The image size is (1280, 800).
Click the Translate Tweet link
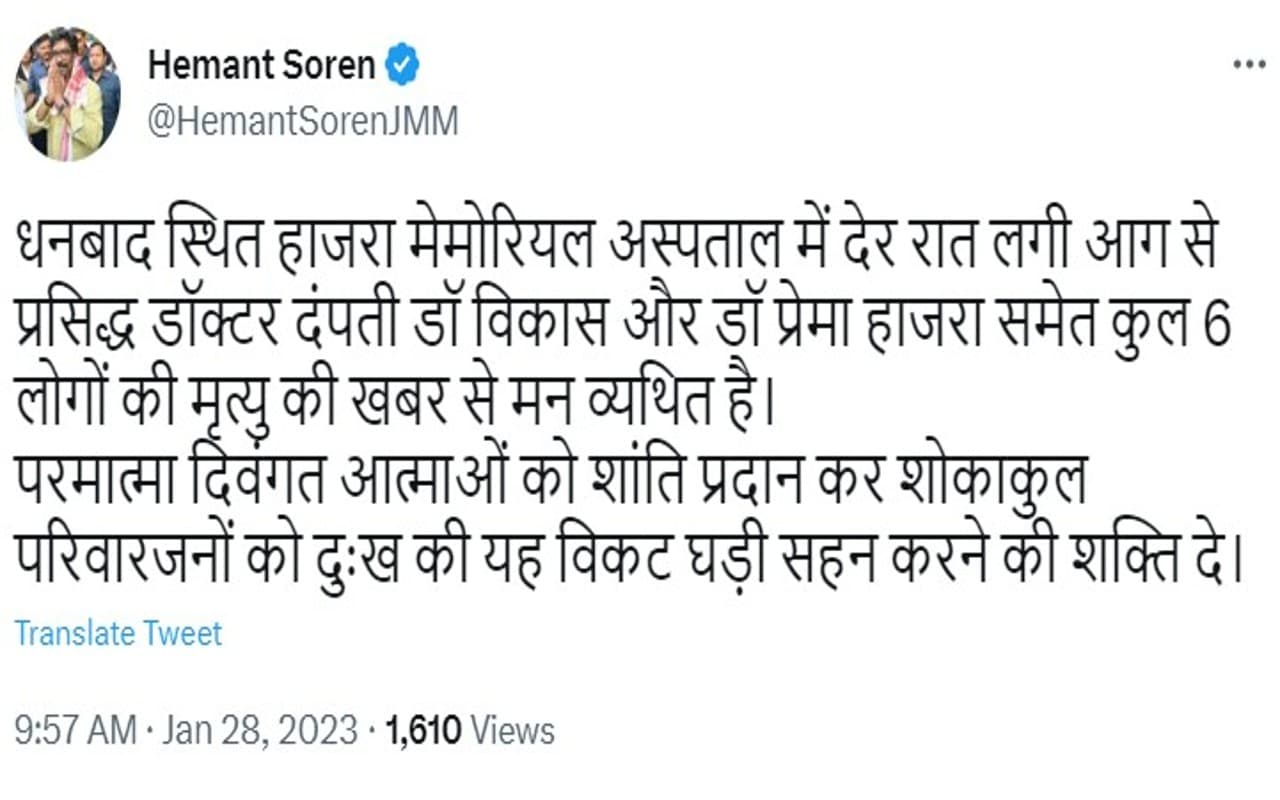pos(119,633)
